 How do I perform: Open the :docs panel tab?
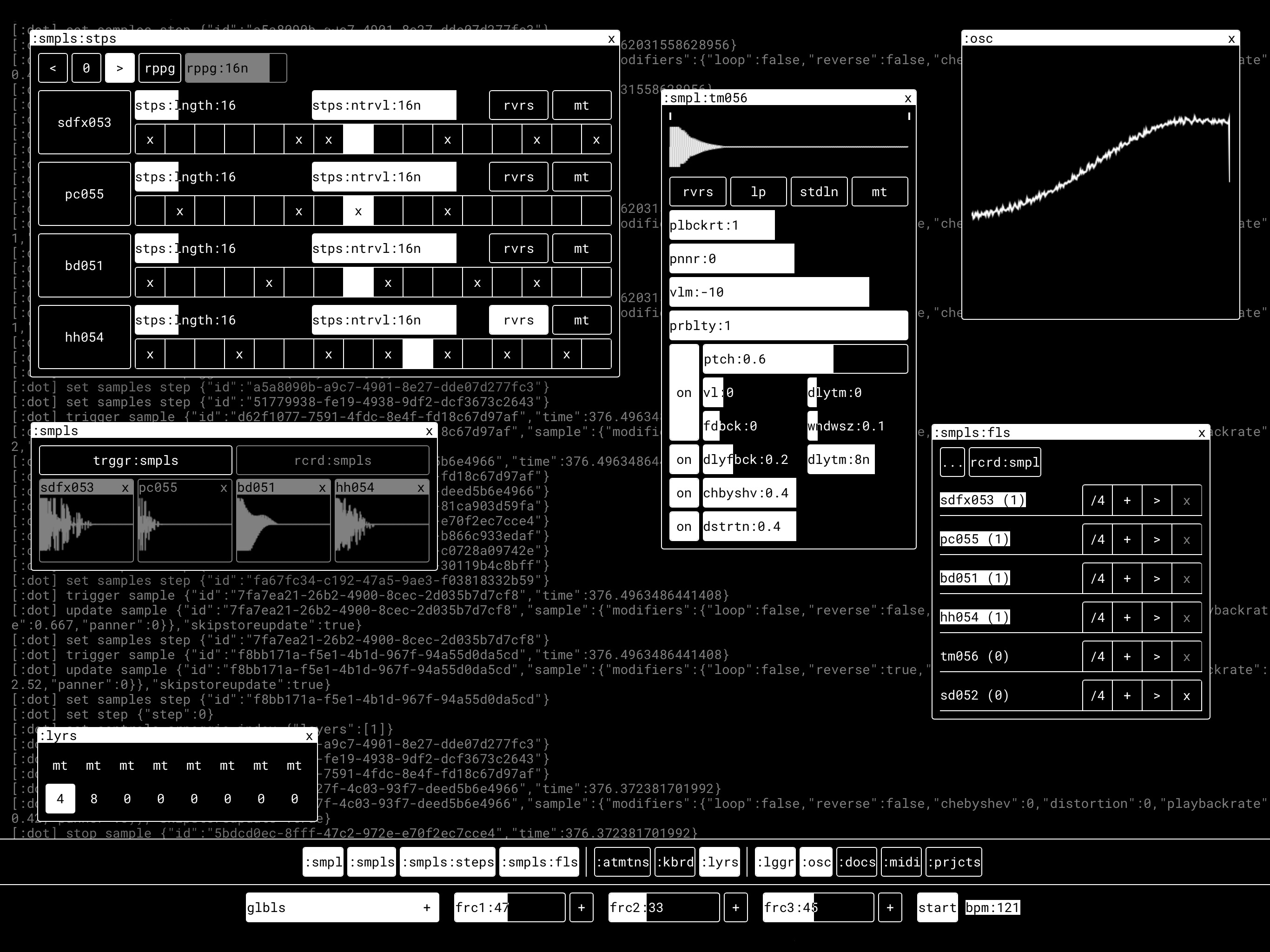[857, 862]
